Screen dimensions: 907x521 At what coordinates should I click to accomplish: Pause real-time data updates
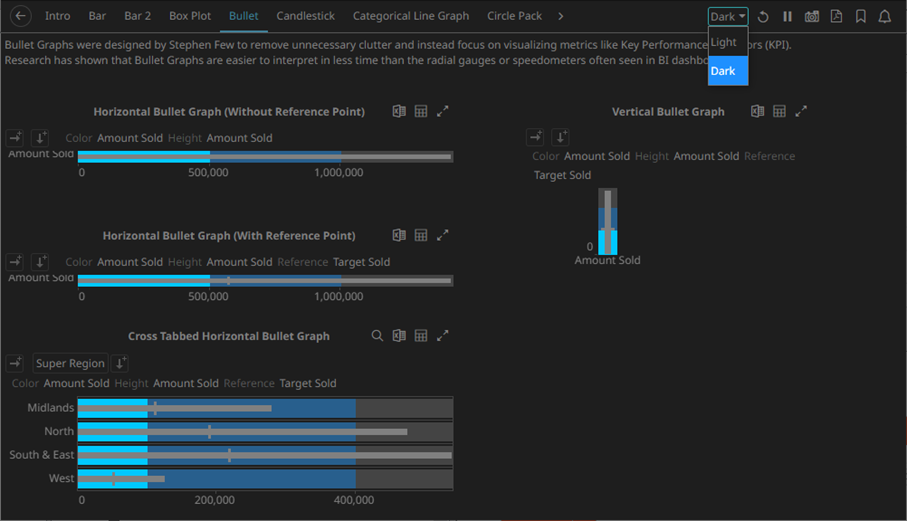[x=787, y=17]
